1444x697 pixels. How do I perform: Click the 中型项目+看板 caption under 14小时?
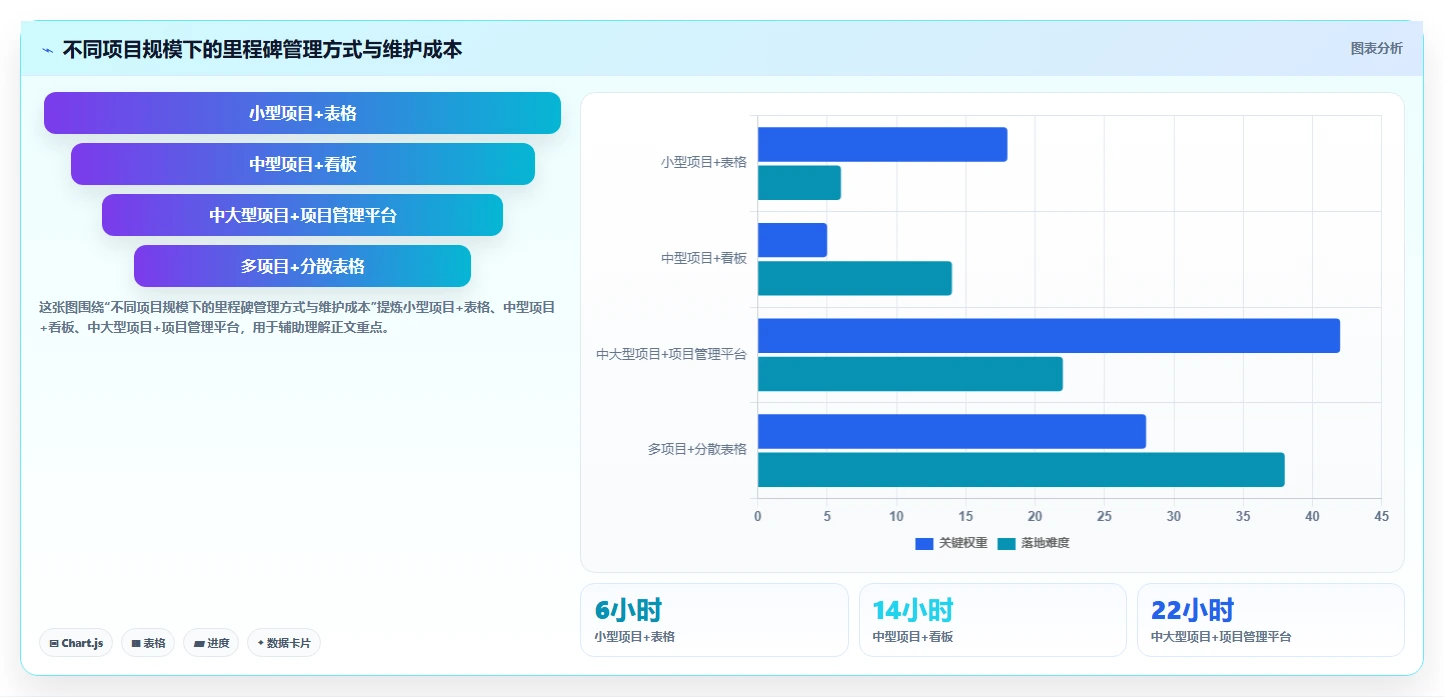coord(913,636)
